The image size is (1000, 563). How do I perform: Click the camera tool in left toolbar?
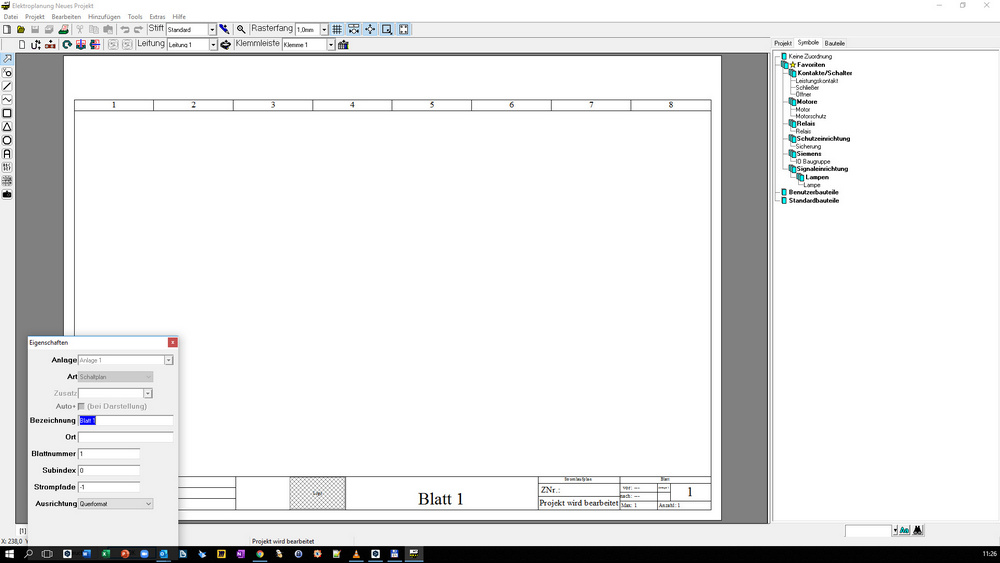pos(7,194)
